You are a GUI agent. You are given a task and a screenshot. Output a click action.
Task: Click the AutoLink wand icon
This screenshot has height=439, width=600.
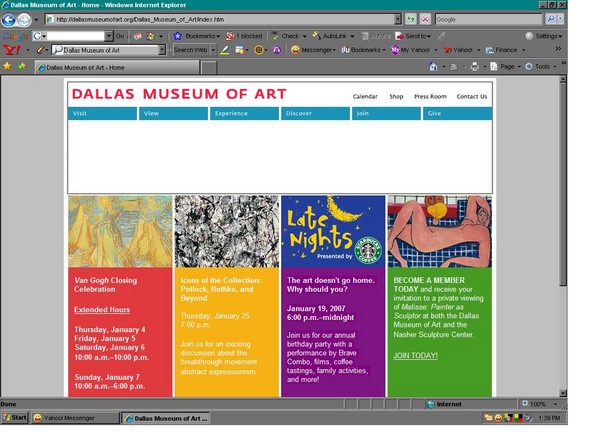point(316,36)
